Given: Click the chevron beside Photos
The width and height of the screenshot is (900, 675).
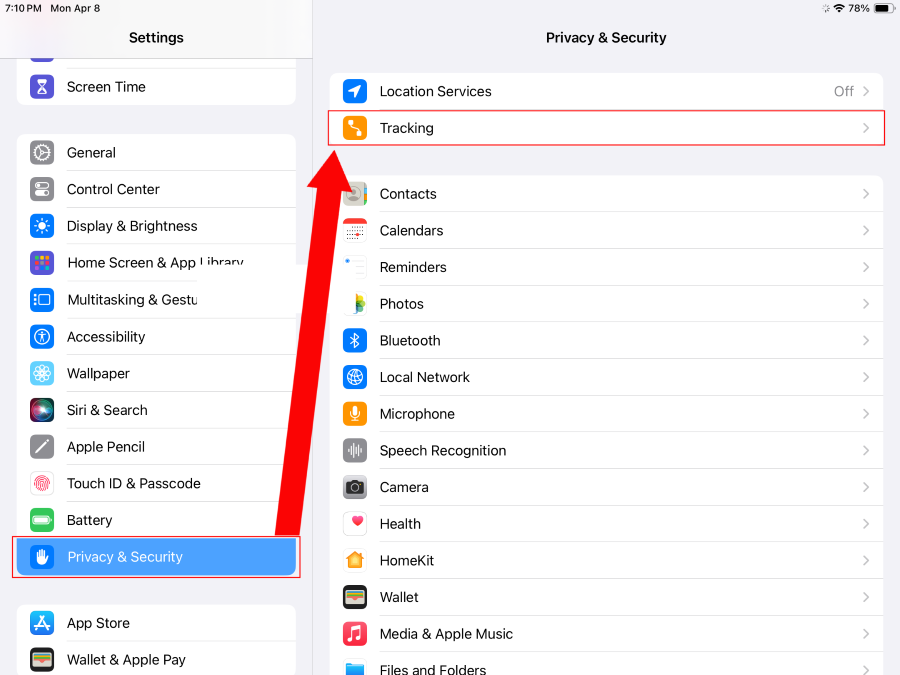Looking at the screenshot, I should 866,304.
